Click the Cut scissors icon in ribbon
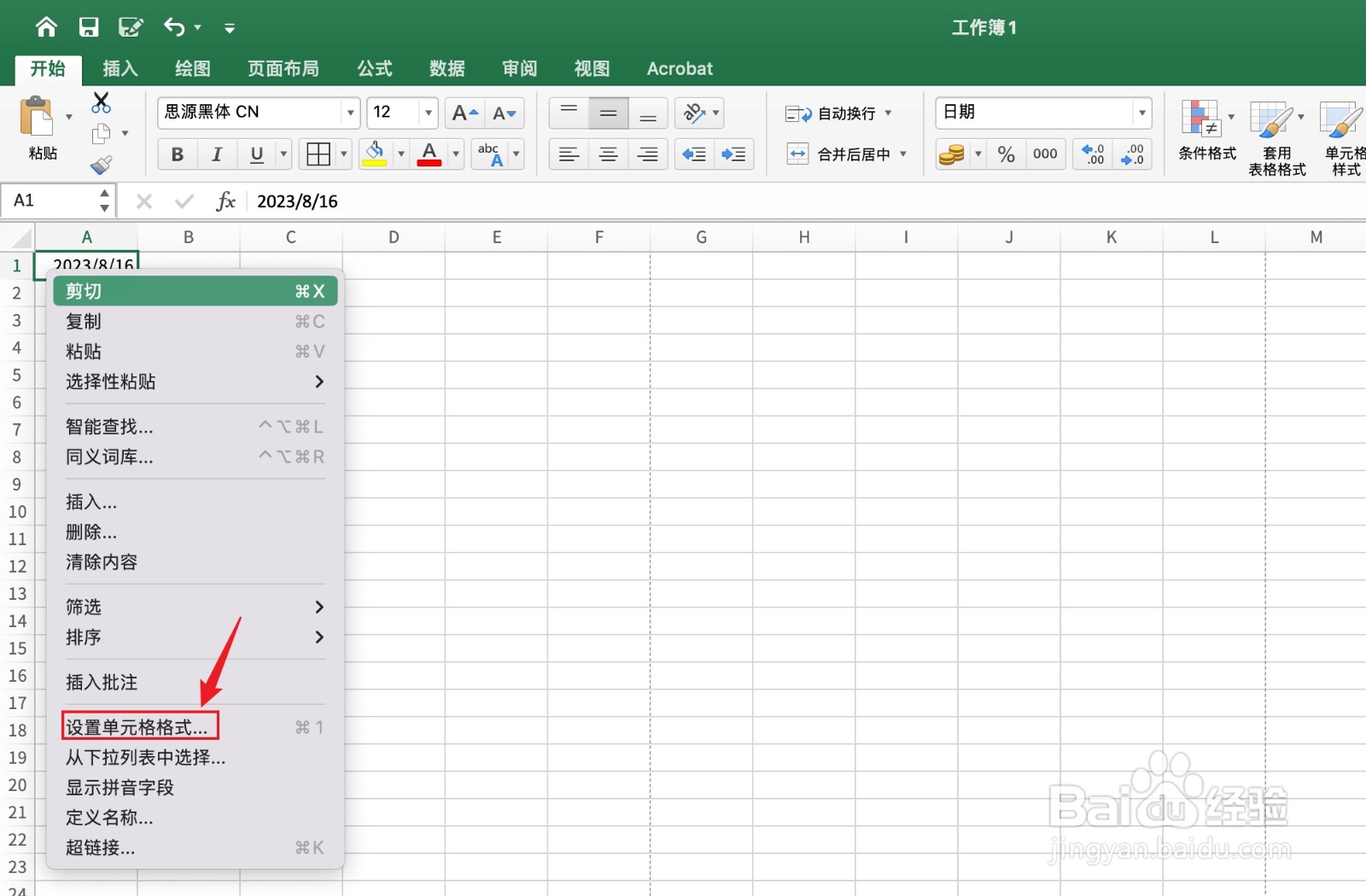The width and height of the screenshot is (1366, 896). 101,102
